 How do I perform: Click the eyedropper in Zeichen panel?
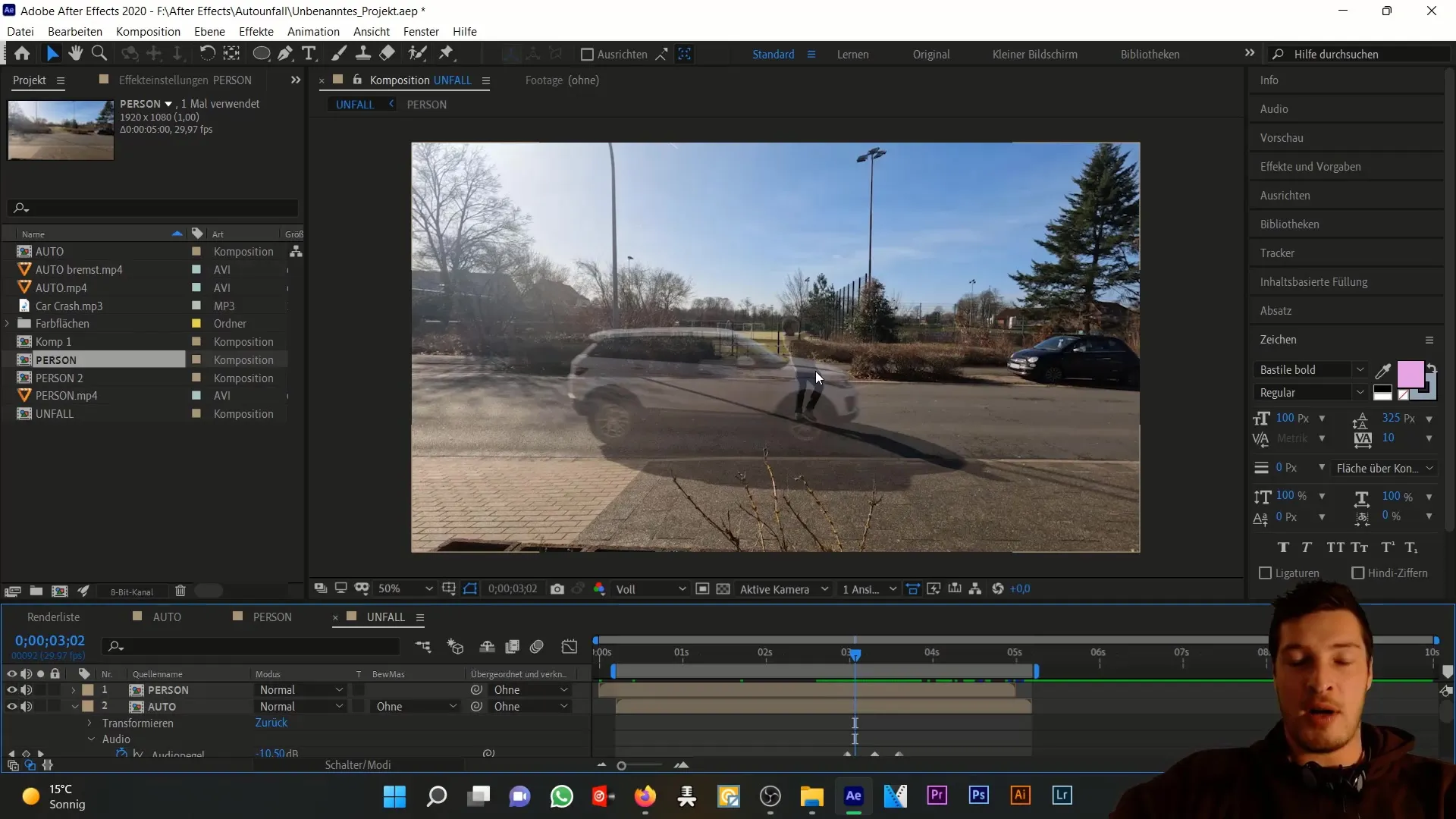click(1383, 370)
